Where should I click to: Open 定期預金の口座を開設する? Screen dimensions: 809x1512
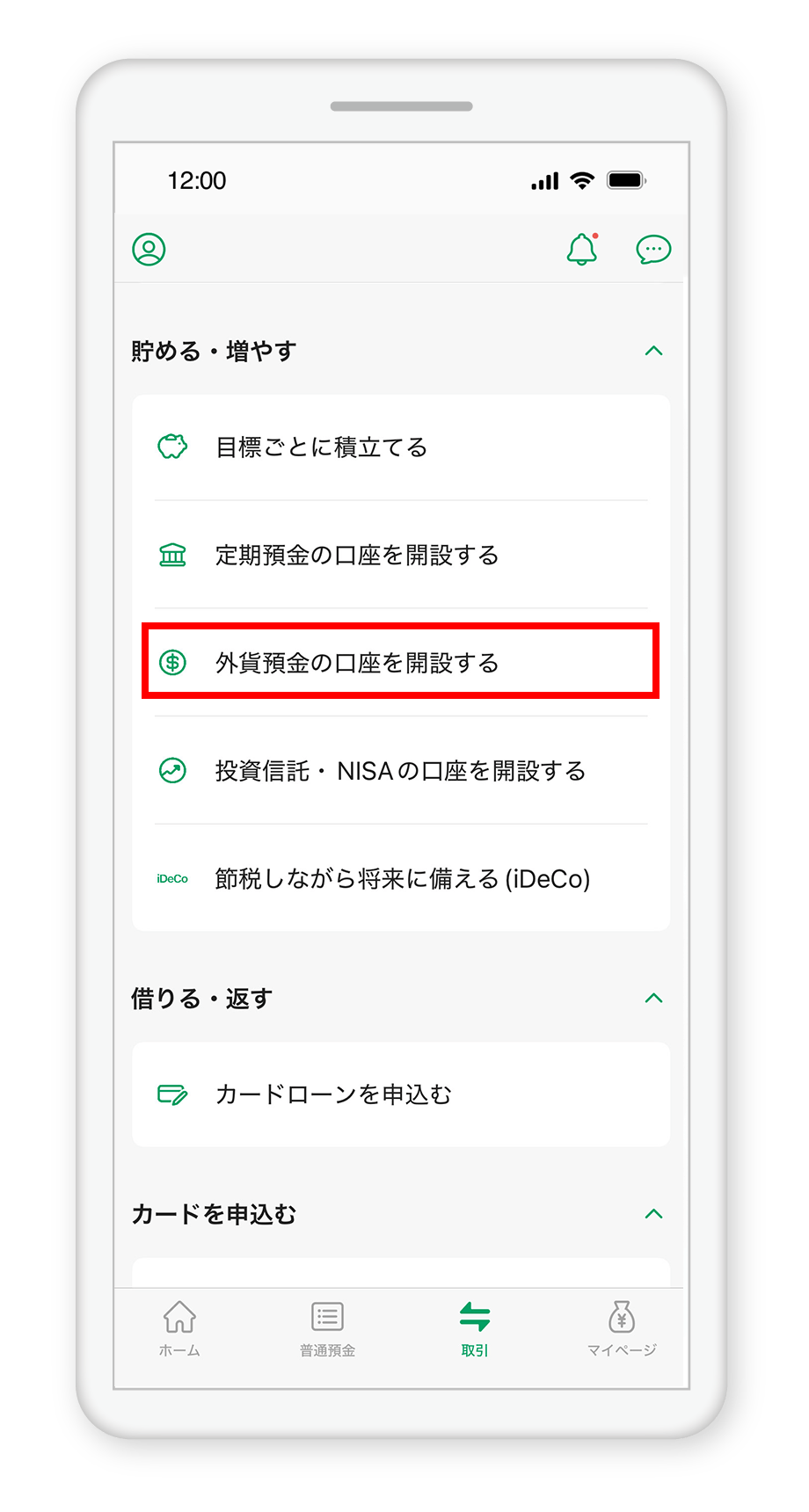[x=401, y=555]
